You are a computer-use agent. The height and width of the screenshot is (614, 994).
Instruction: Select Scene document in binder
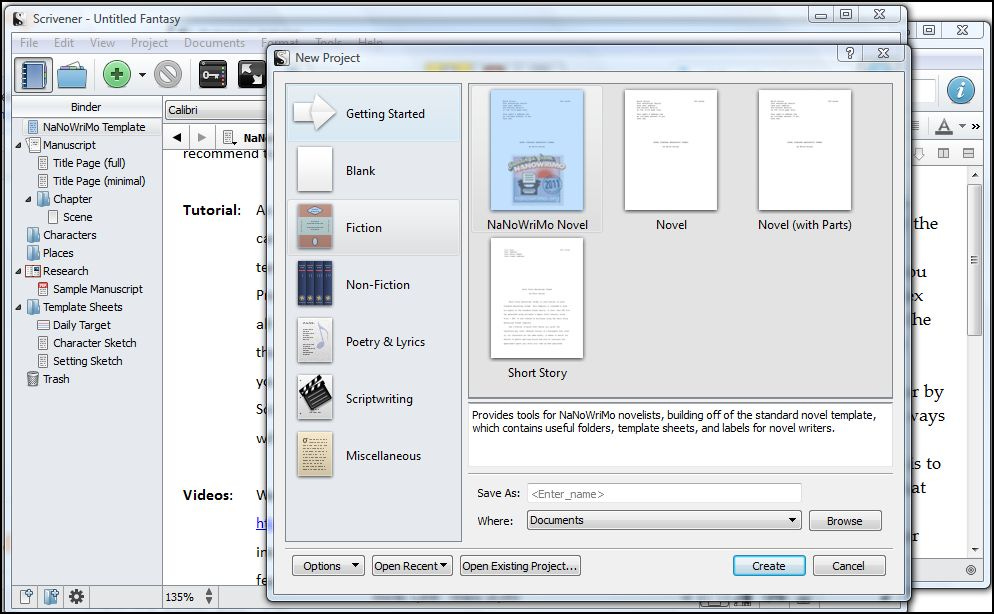tap(77, 217)
